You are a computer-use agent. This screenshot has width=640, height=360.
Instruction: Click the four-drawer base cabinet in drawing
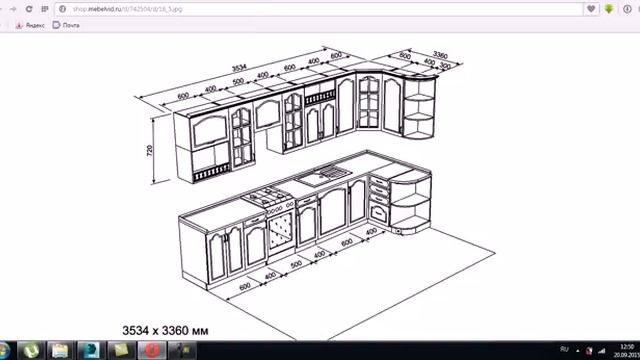[379, 199]
